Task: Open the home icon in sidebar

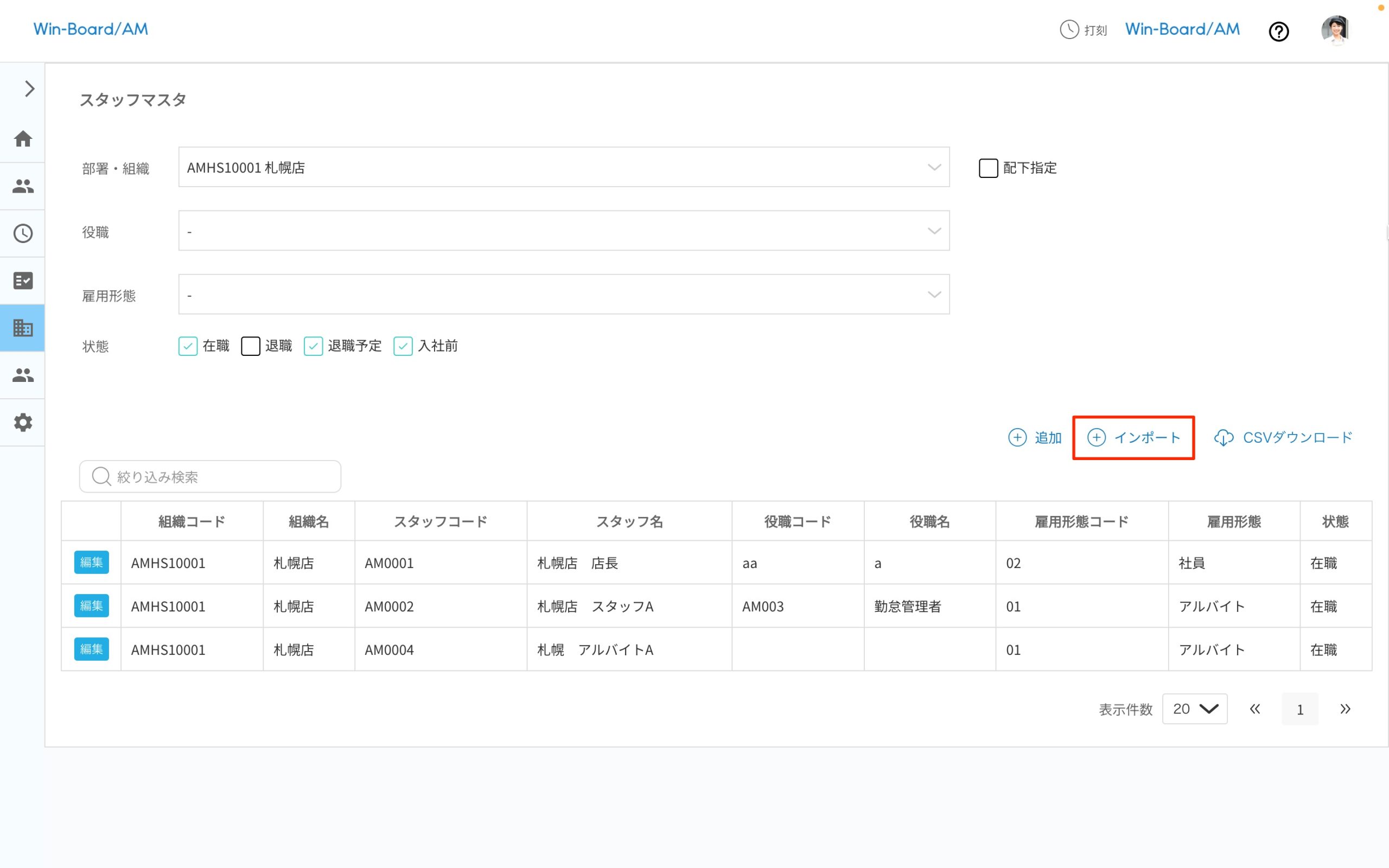Action: point(23,138)
